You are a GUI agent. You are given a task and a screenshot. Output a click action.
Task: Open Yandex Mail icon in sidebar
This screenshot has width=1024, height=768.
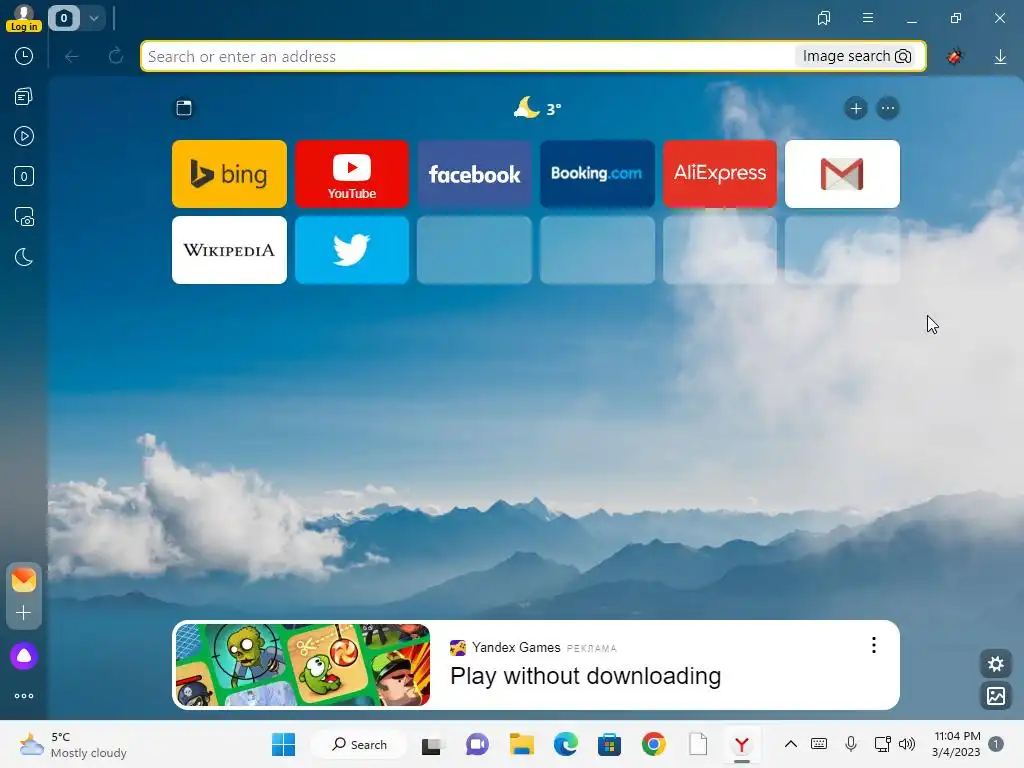pos(24,580)
